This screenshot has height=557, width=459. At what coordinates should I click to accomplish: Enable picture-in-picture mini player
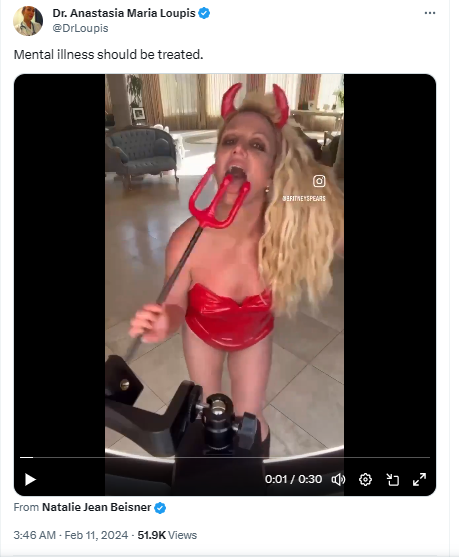click(393, 480)
